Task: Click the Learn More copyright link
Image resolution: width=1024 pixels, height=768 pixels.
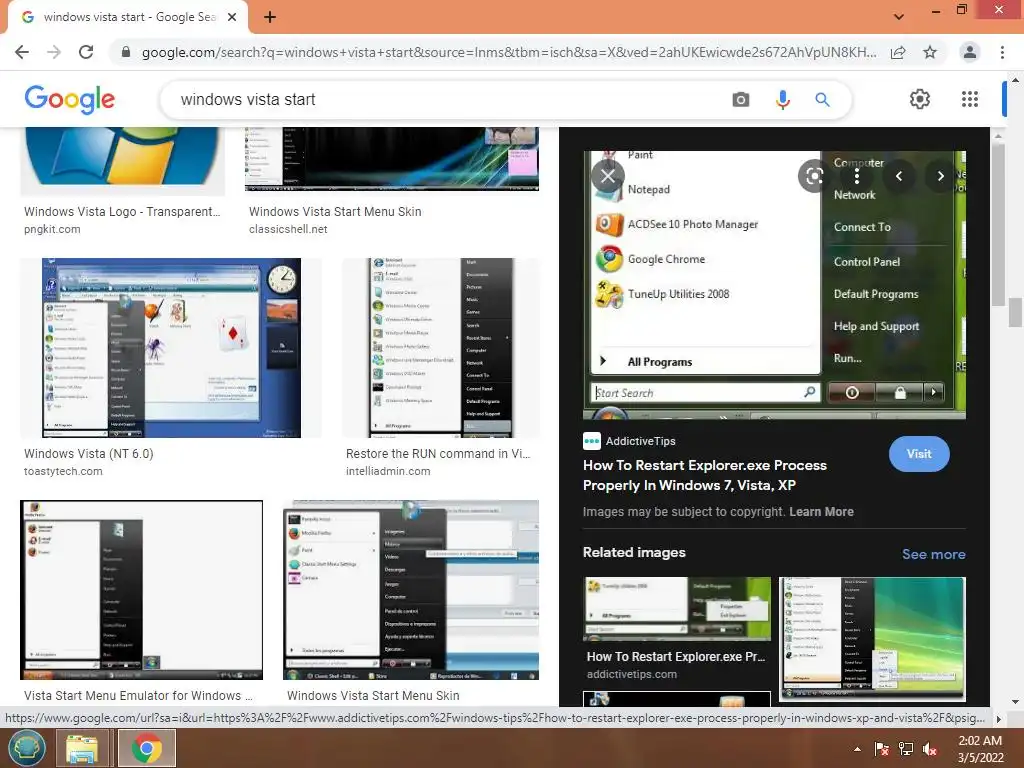Action: (x=821, y=511)
